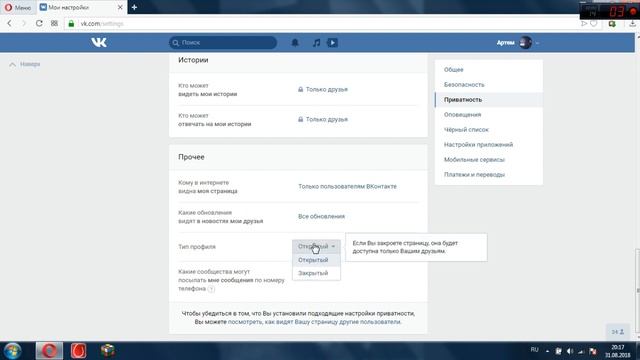640x360 pixels.
Task: Click the link посмотреть, как видят Вашу страницу
Action: point(314,322)
